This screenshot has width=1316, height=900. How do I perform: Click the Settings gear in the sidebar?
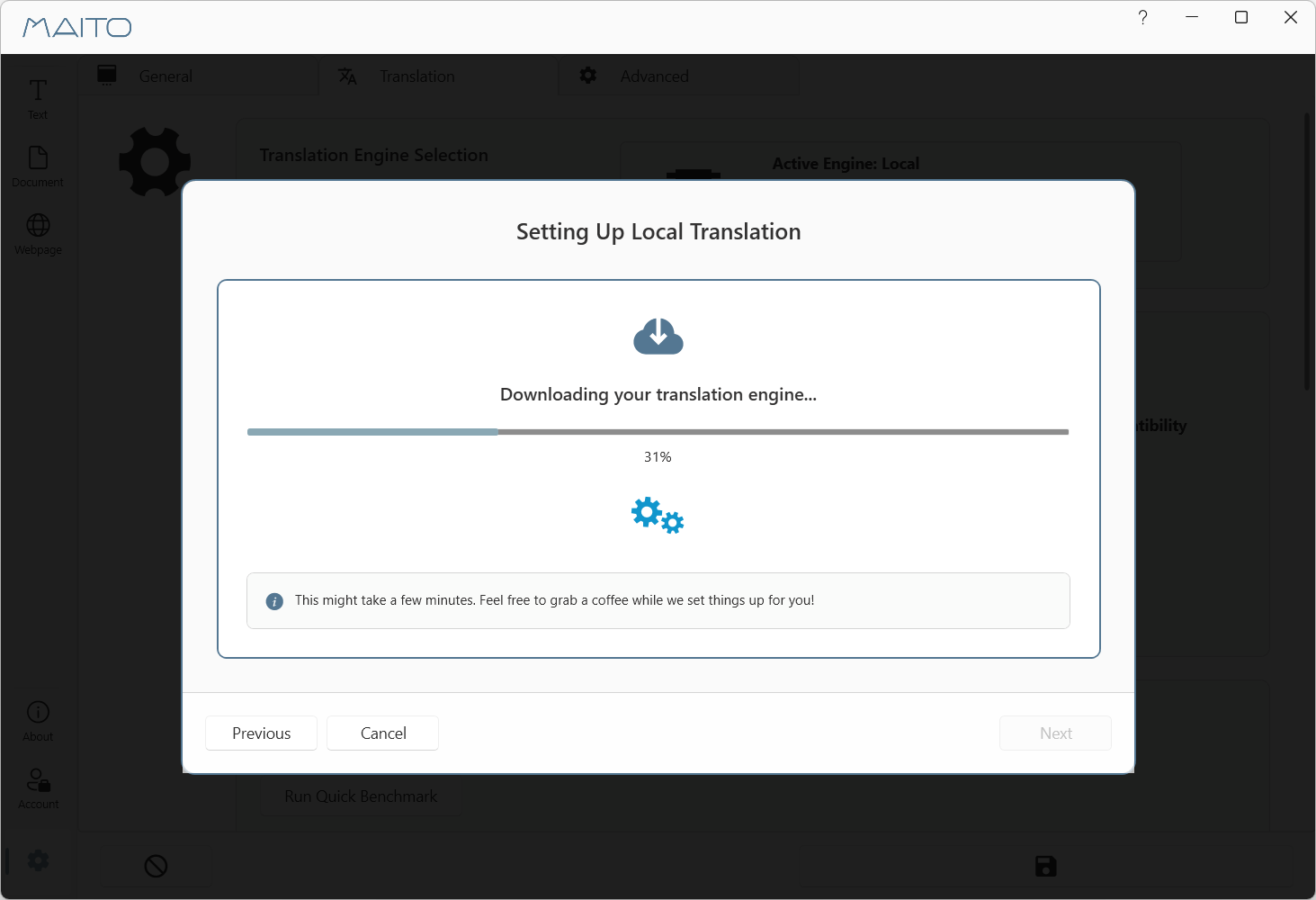pyautogui.click(x=37, y=859)
